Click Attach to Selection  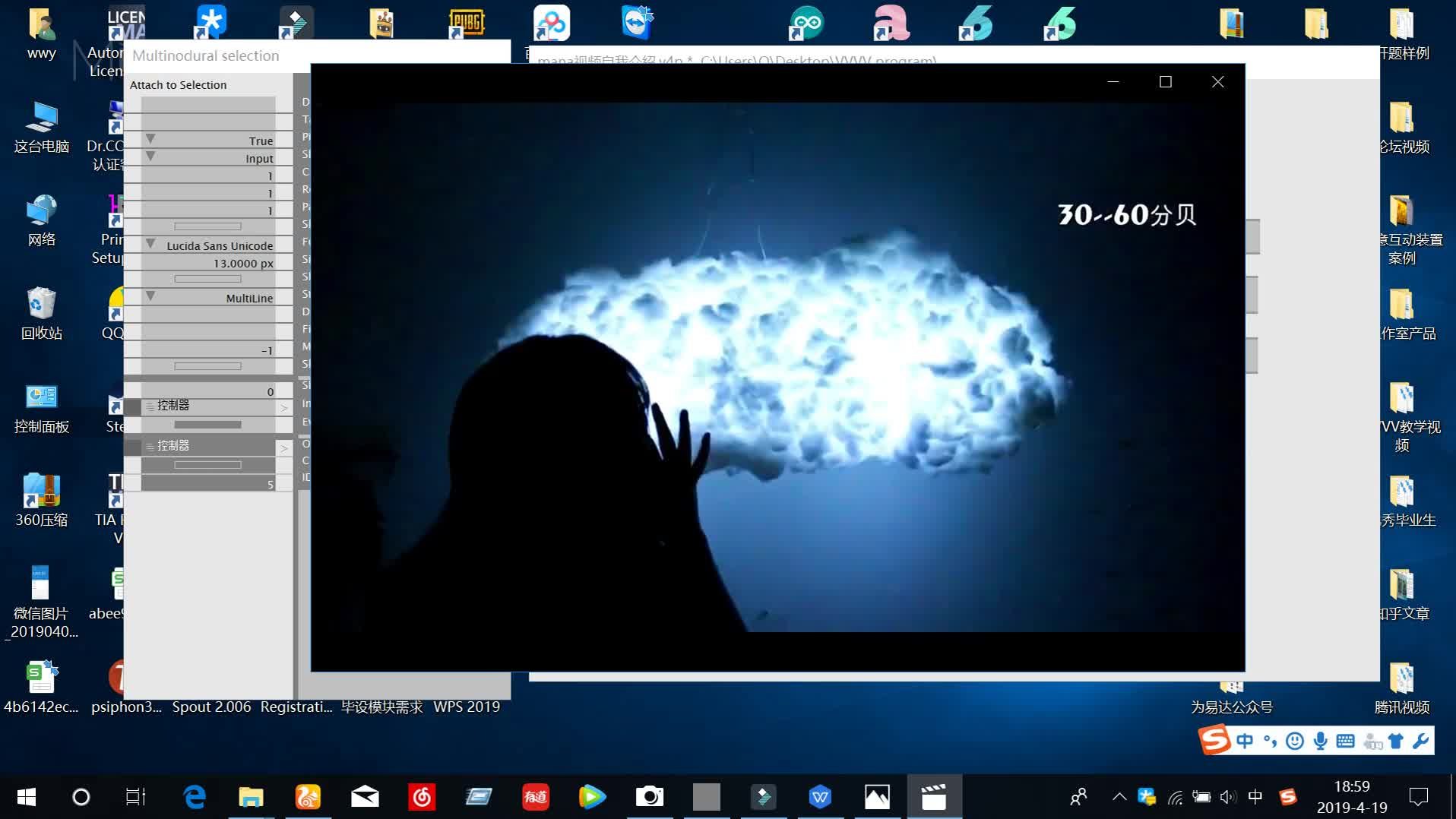178,84
